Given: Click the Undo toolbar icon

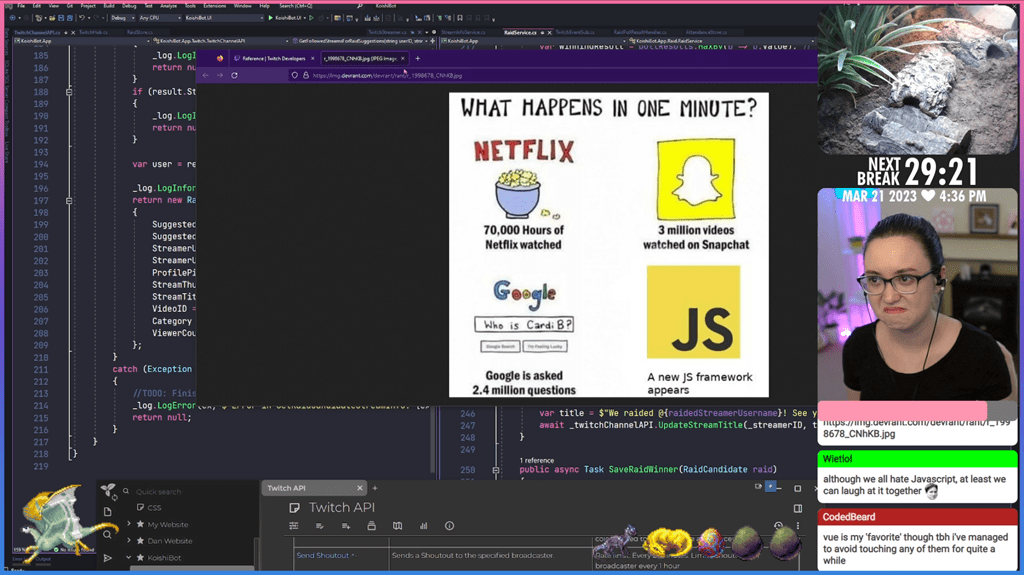Looking at the screenshot, I should point(82,18).
